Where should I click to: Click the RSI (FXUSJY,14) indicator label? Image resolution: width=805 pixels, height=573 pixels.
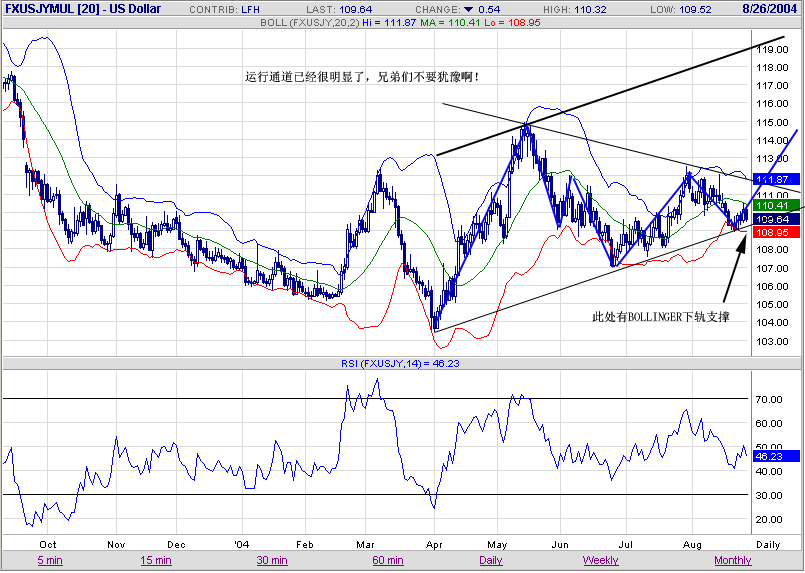click(366, 365)
